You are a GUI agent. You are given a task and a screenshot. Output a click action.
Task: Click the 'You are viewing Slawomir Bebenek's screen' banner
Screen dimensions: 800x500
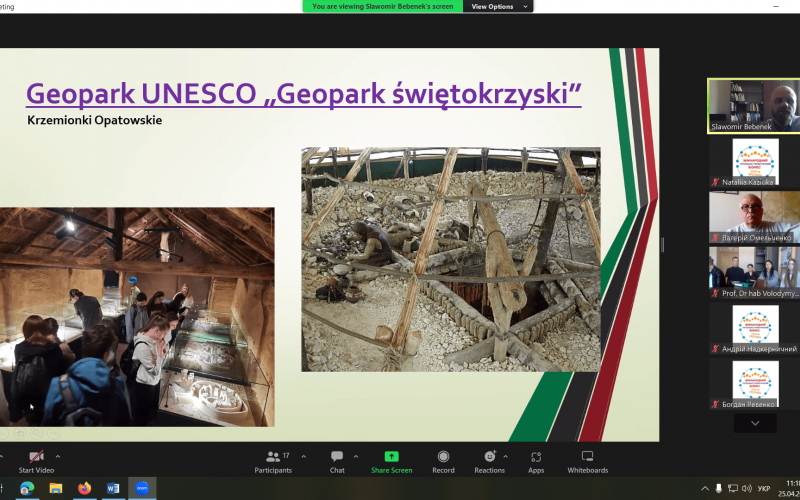383,7
